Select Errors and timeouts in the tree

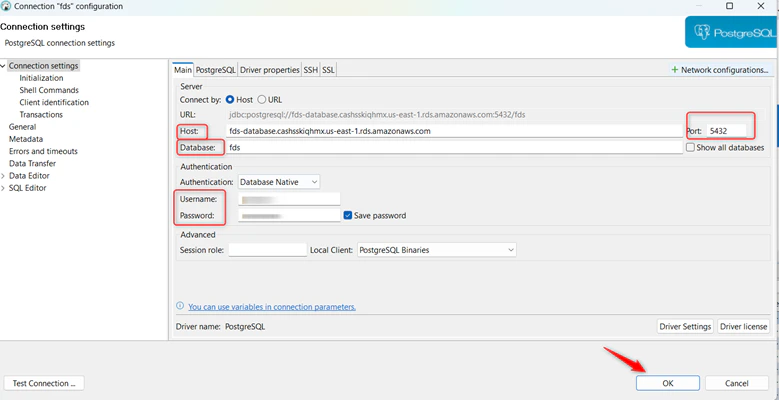[43, 151]
